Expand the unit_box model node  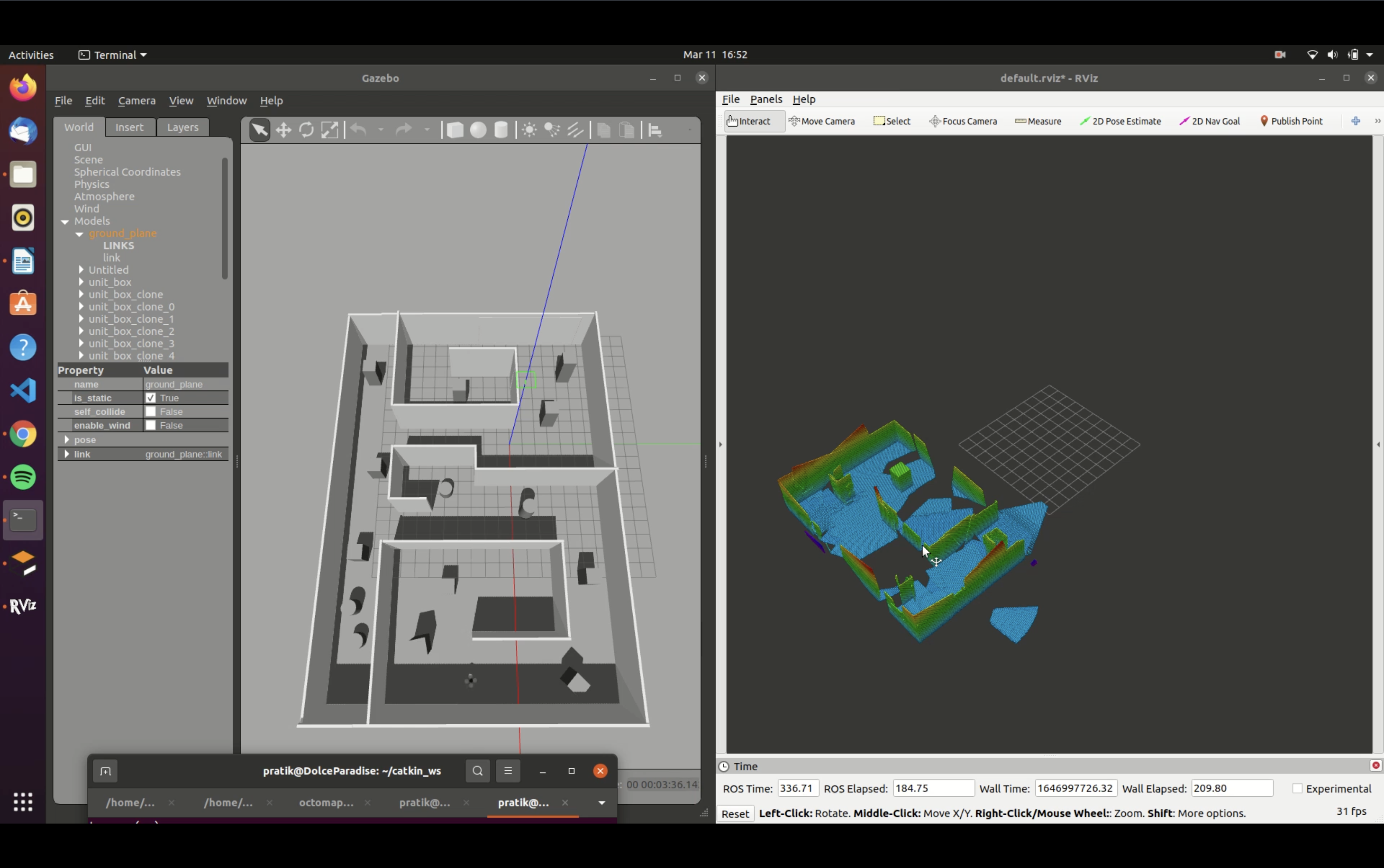(x=81, y=282)
